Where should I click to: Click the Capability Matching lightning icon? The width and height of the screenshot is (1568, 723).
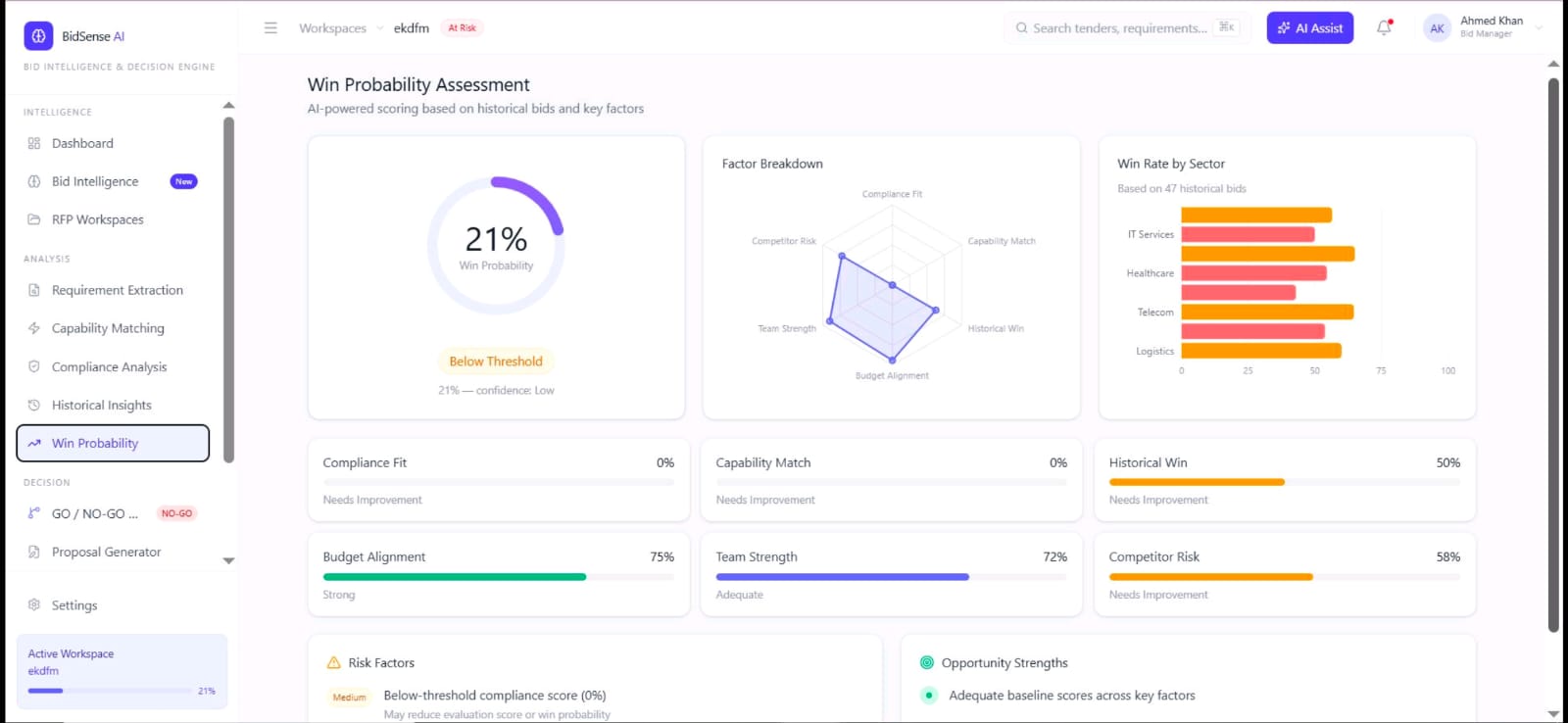tap(34, 328)
